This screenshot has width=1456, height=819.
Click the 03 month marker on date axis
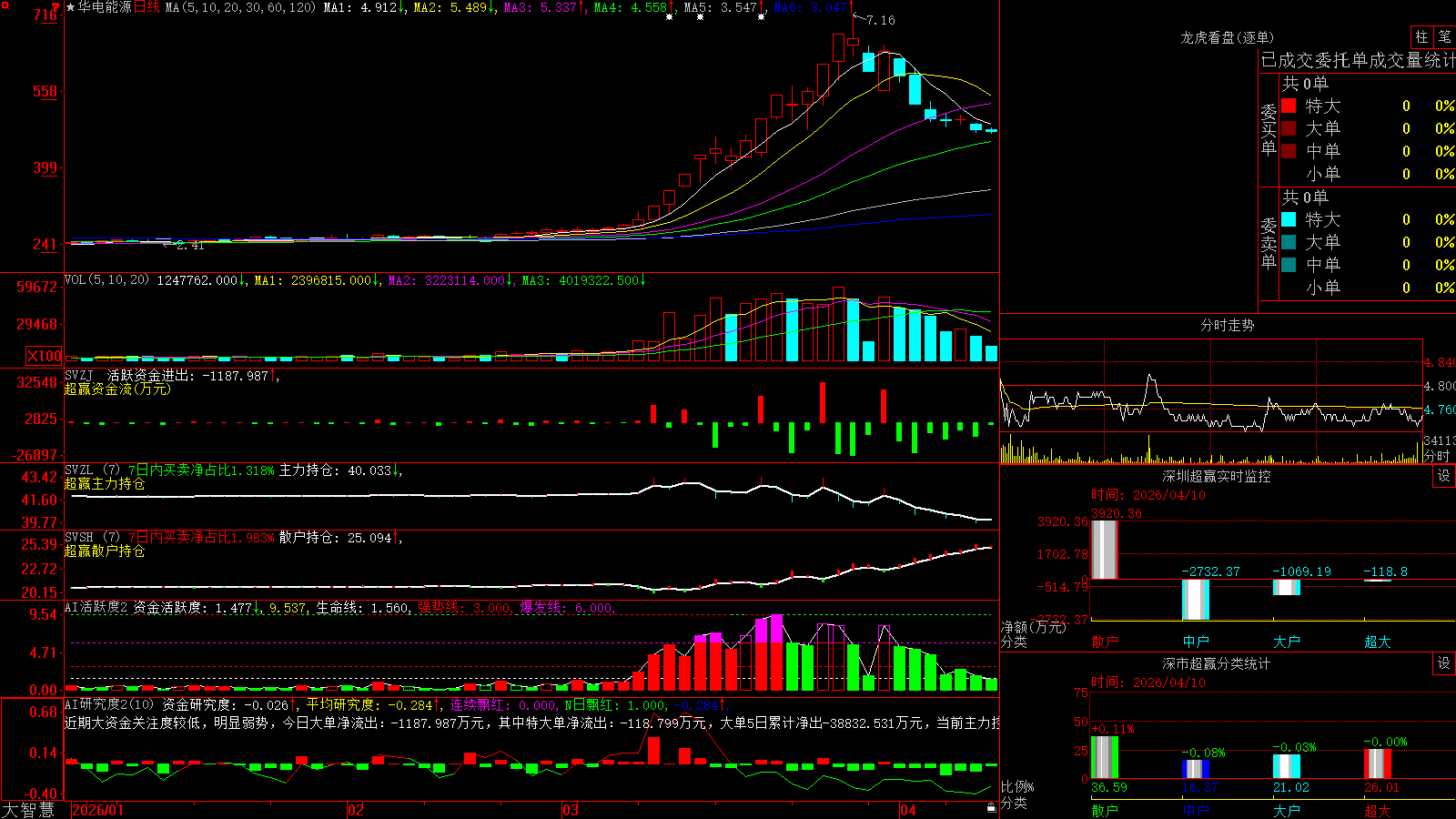571,810
